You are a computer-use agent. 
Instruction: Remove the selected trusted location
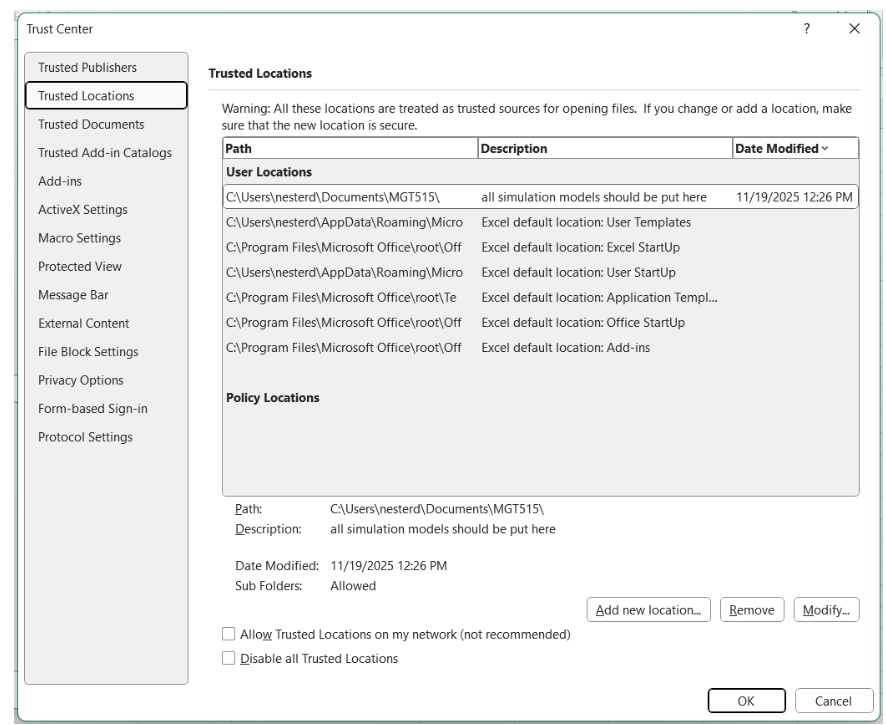tap(752, 610)
